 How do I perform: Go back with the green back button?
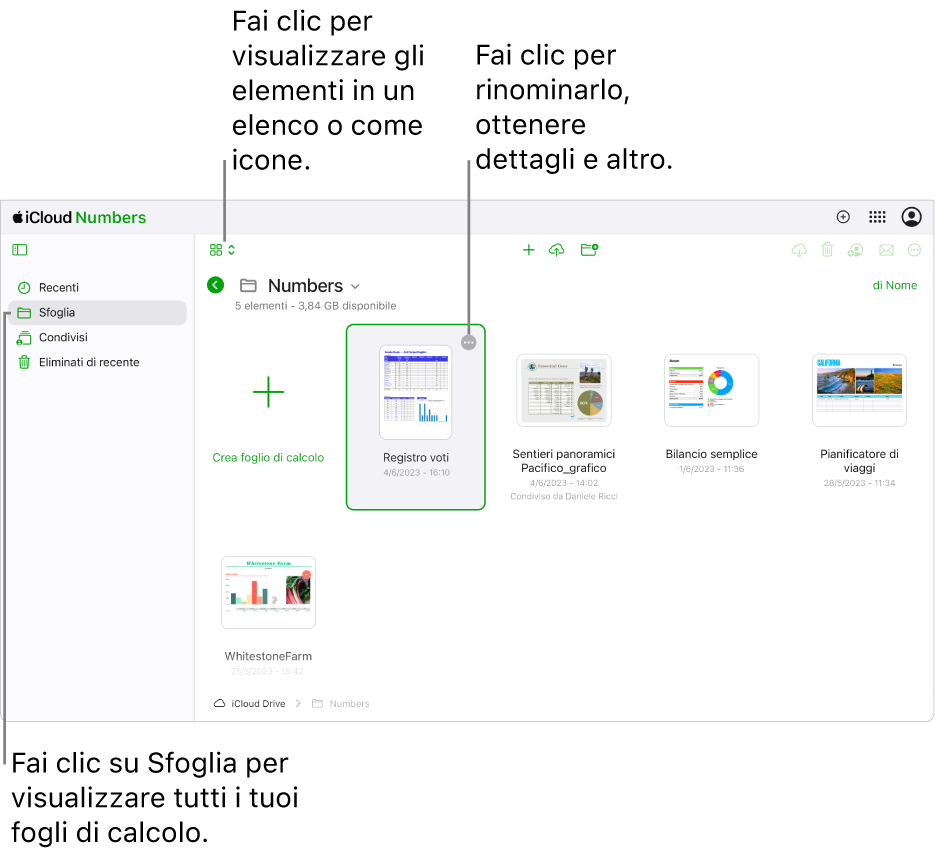point(215,285)
